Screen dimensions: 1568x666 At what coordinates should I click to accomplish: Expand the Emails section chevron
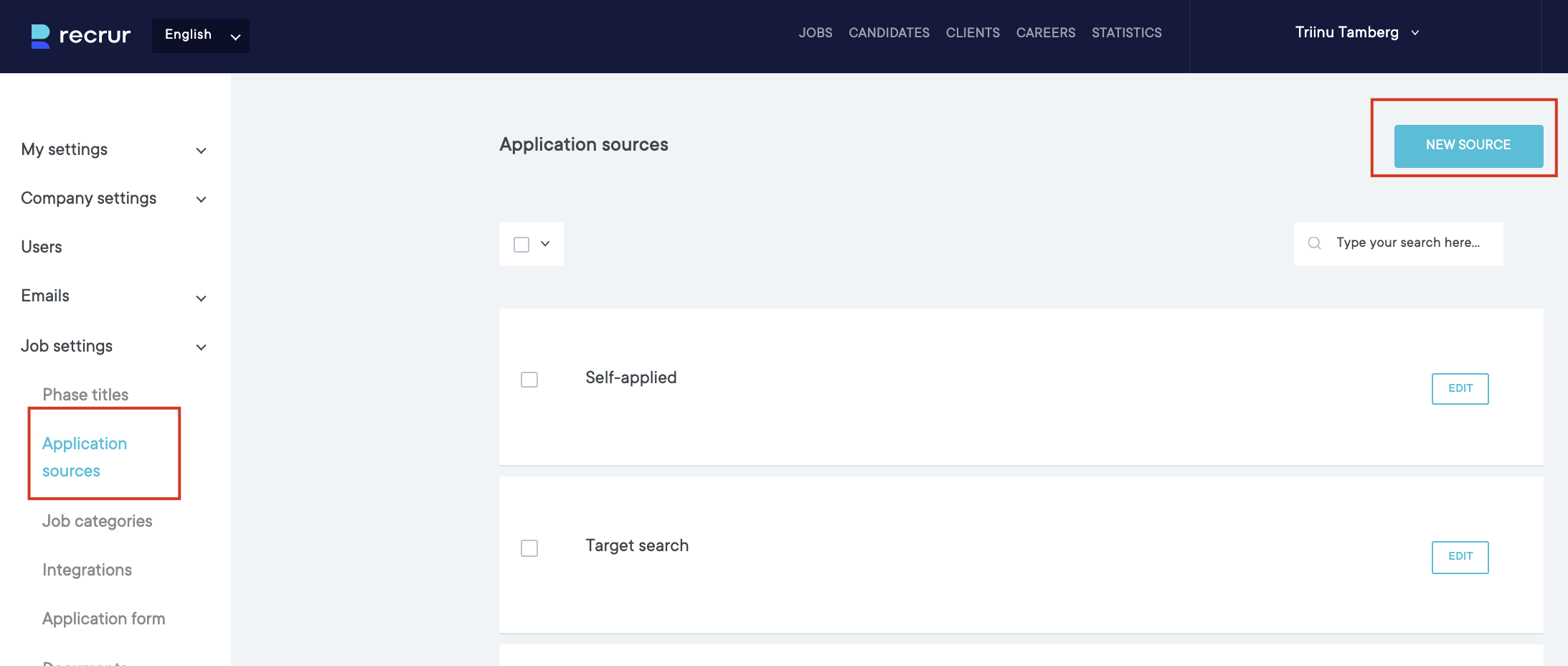[201, 299]
